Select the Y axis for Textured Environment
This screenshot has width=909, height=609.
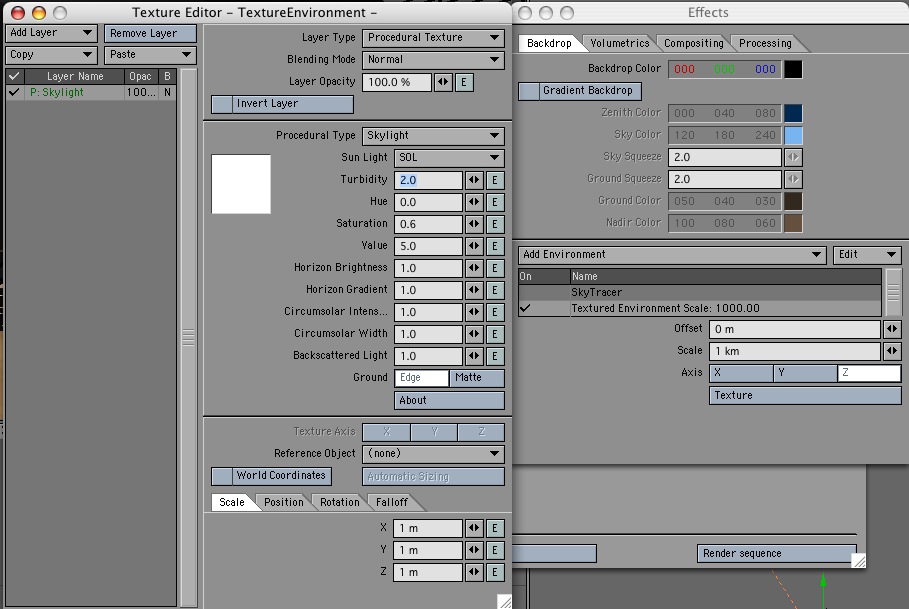(805, 373)
